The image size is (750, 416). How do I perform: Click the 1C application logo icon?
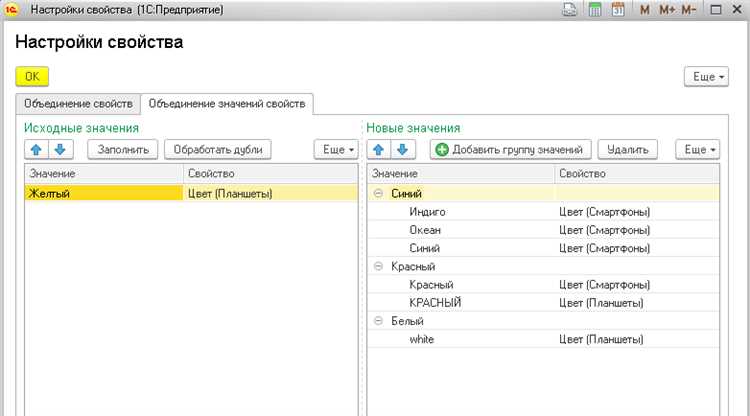[x=11, y=10]
